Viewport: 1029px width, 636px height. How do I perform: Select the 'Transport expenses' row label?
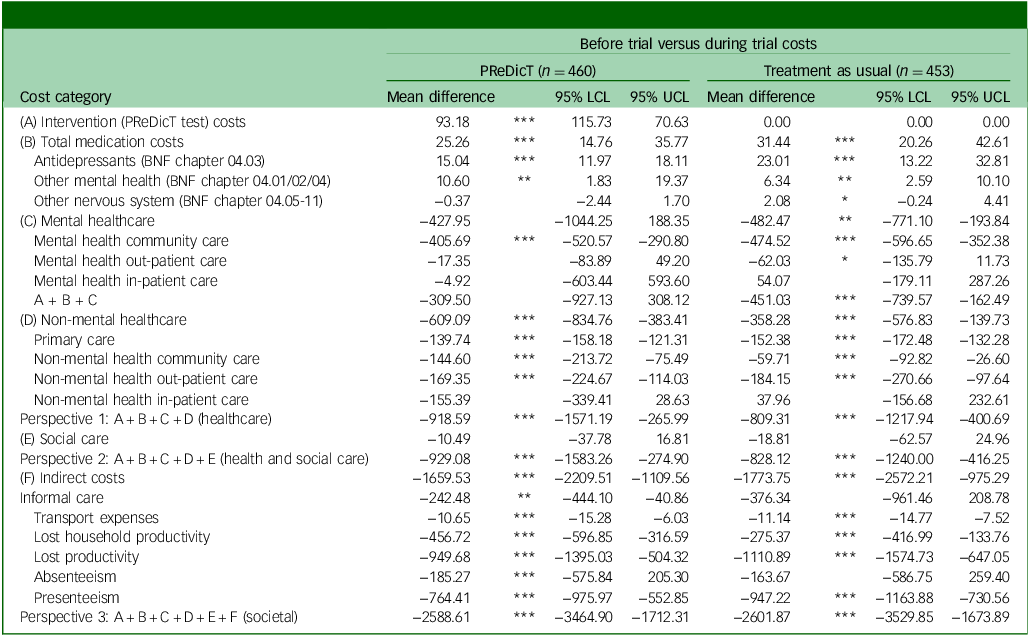(96, 518)
